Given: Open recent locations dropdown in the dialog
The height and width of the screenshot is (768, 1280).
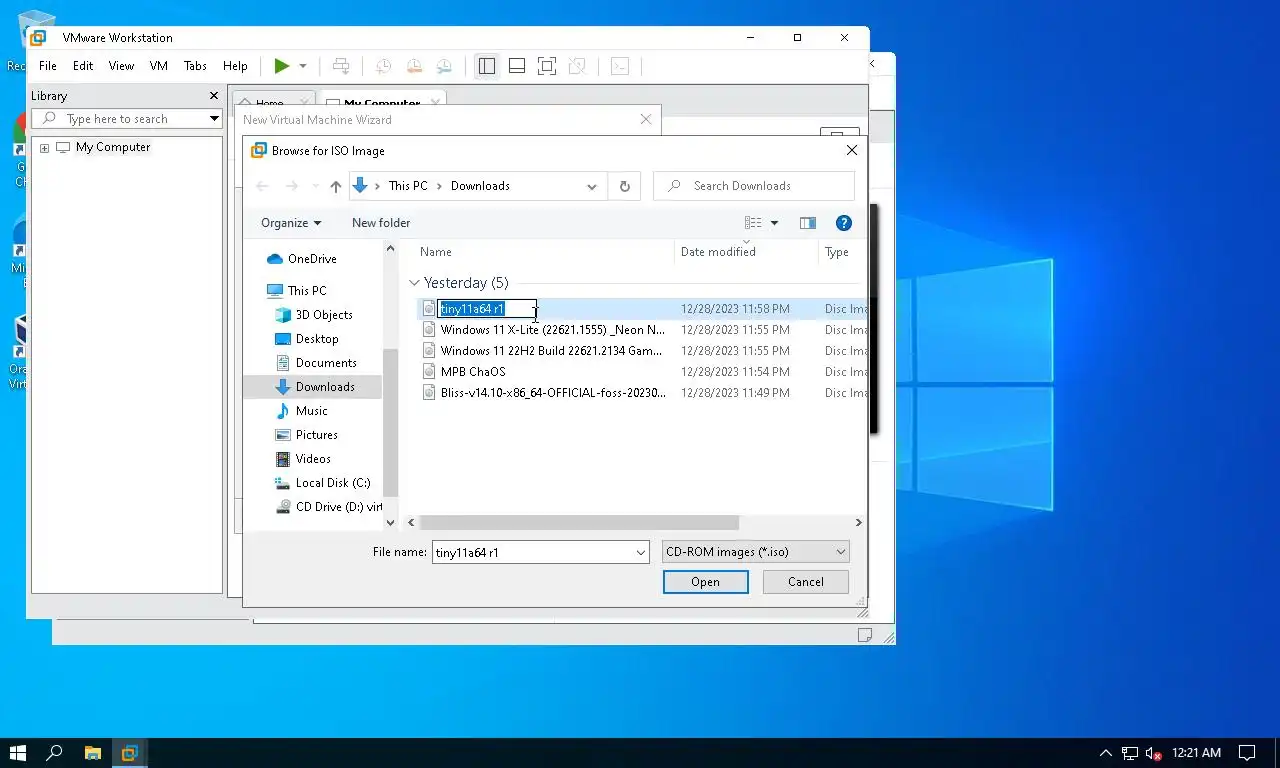Looking at the screenshot, I should (315, 186).
